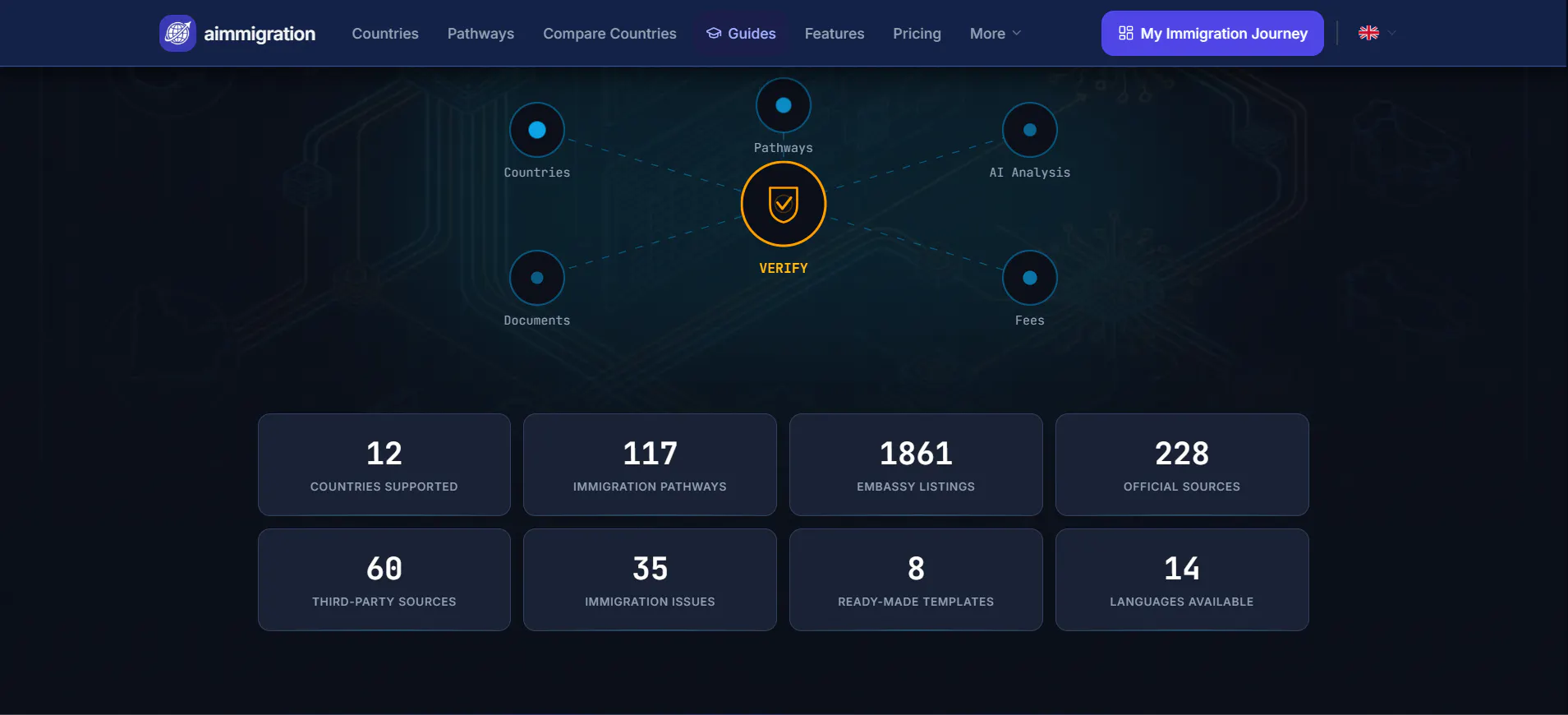Click the Documents diagram label
The height and width of the screenshot is (715, 1568).
click(x=537, y=321)
